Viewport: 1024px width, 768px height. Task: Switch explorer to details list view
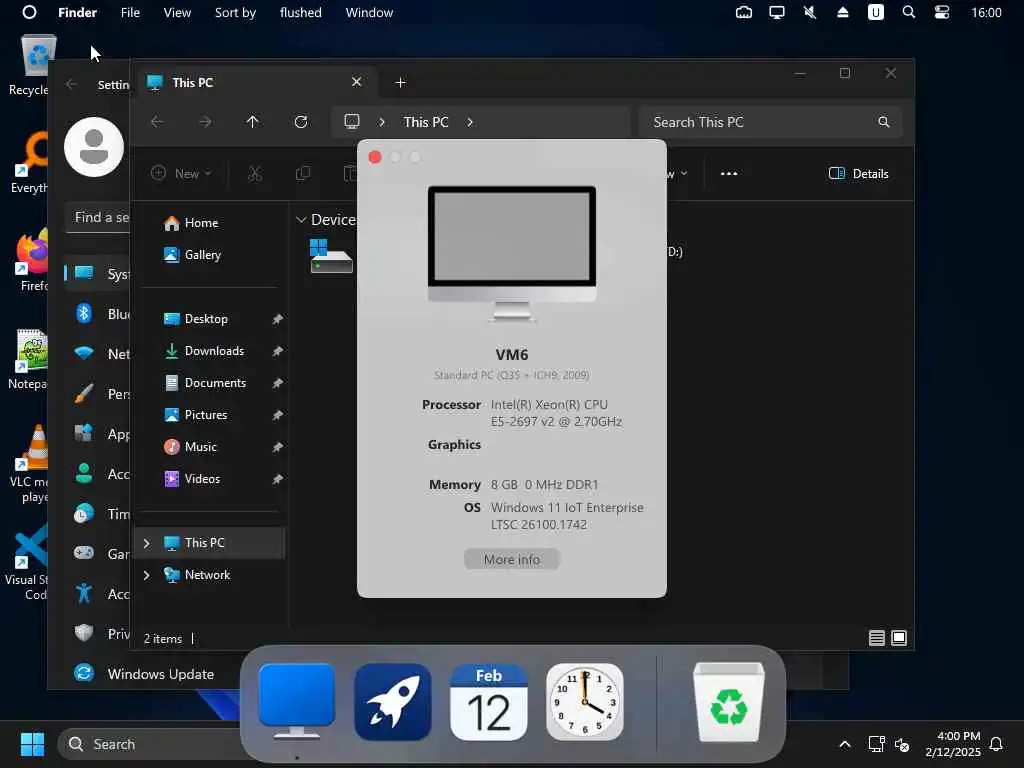(876, 638)
